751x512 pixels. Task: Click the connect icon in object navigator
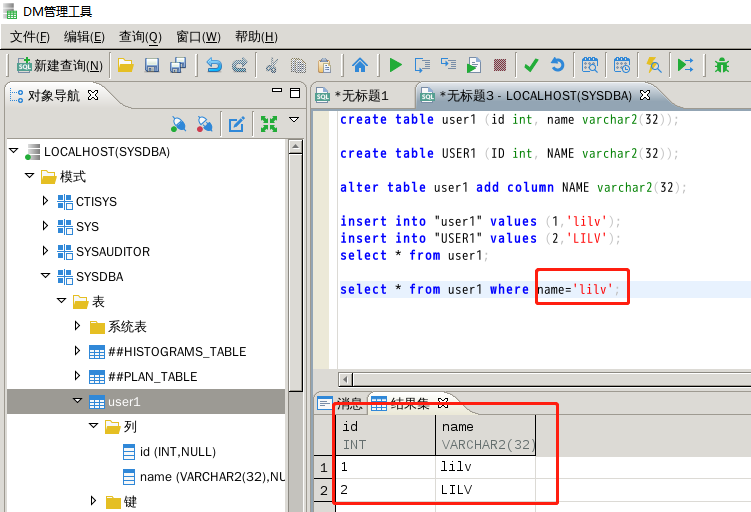click(179, 125)
